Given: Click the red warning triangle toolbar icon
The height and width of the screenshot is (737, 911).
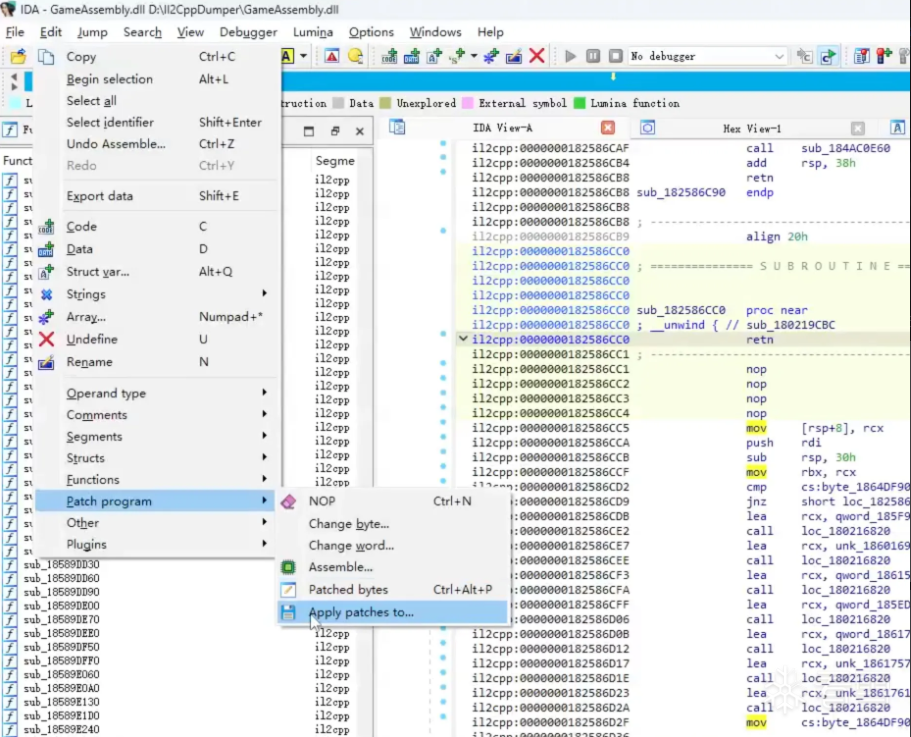Looking at the screenshot, I should pos(332,57).
